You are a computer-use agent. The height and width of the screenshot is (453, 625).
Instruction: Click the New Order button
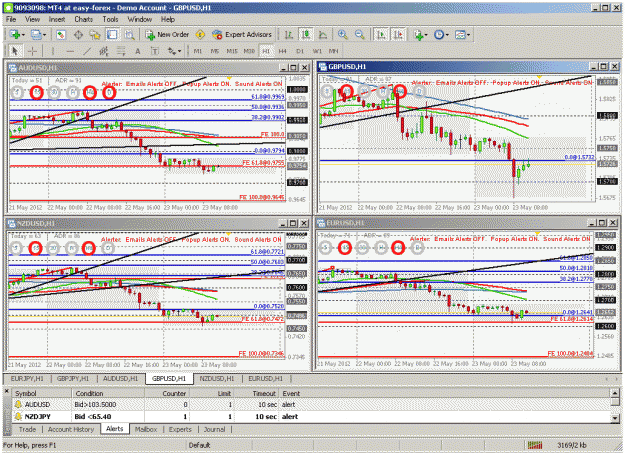(x=167, y=35)
